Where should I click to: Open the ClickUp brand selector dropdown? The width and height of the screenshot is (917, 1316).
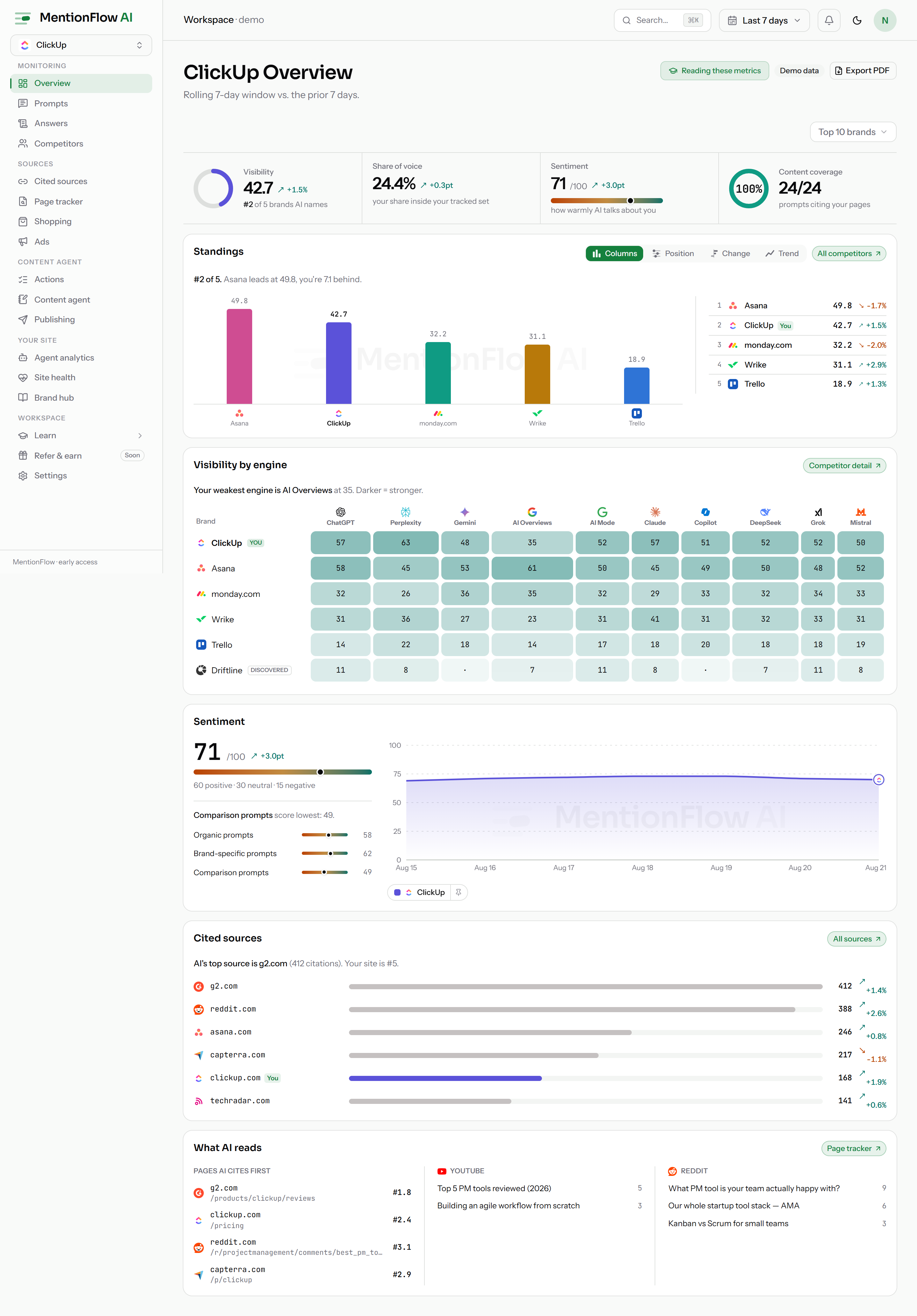click(81, 45)
